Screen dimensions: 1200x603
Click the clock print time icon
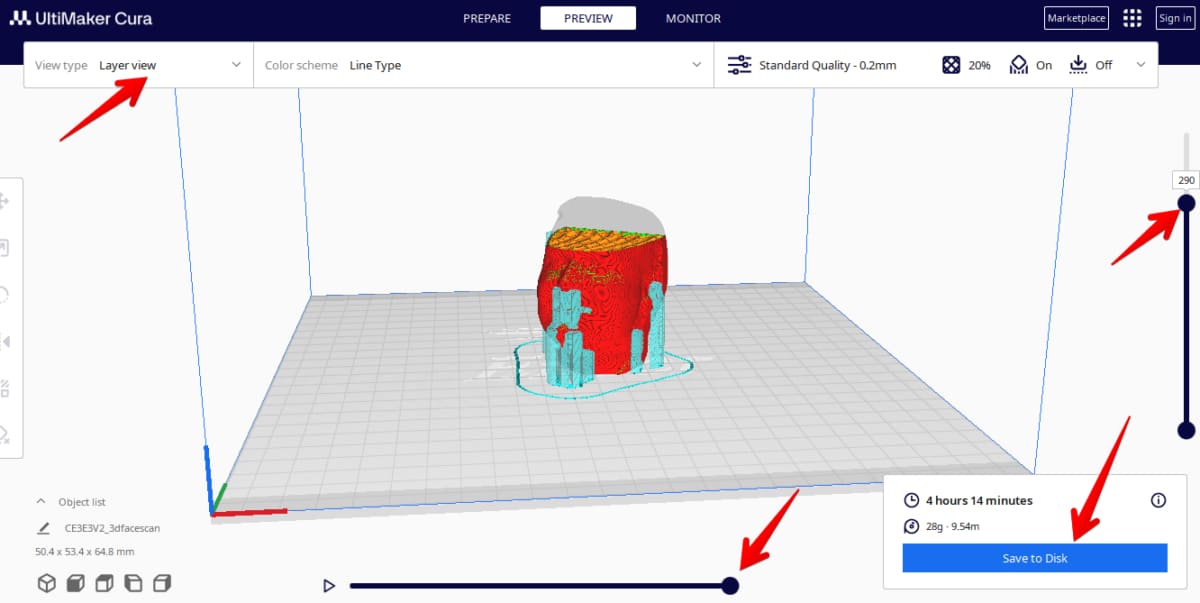tap(911, 500)
